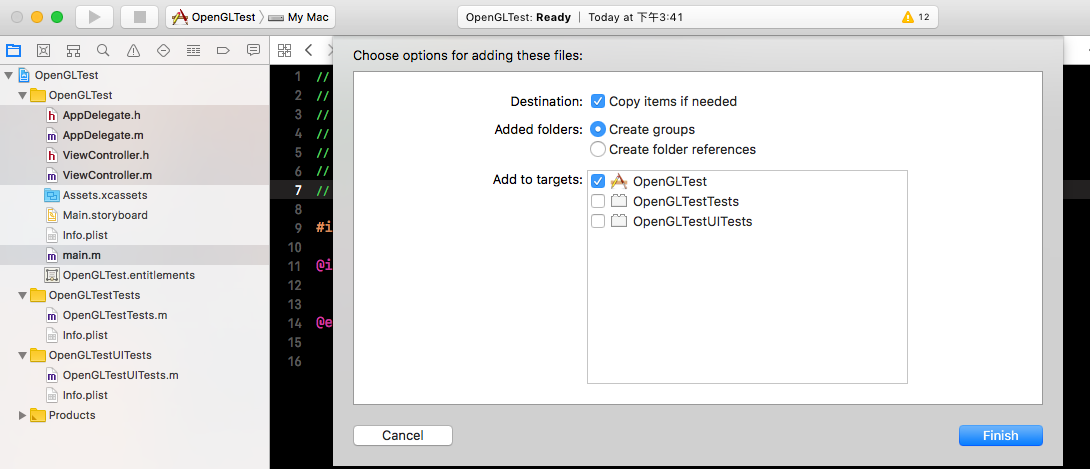Collapse the OpenGLTestUITests group triangle
Image resolution: width=1090 pixels, height=469 pixels.
point(22,355)
